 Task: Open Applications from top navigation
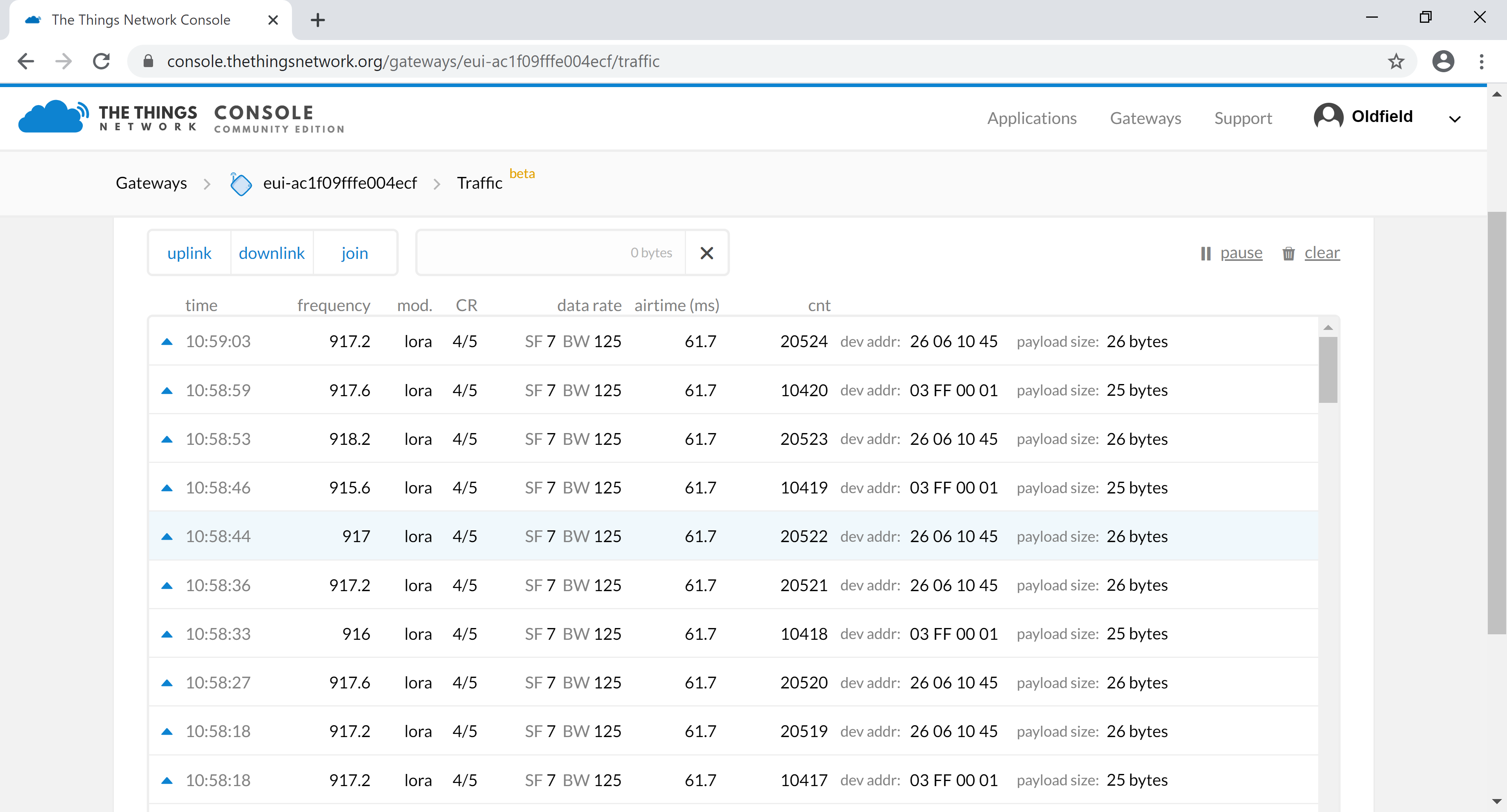click(x=1031, y=118)
